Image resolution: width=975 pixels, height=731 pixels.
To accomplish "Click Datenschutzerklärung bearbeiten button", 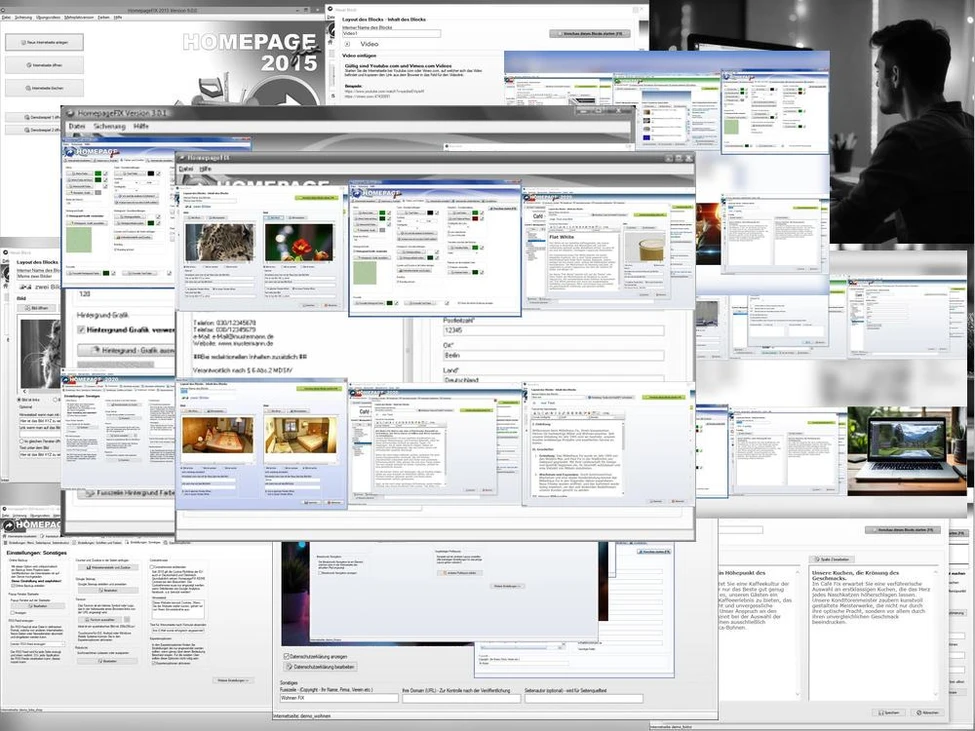I will [x=320, y=666].
